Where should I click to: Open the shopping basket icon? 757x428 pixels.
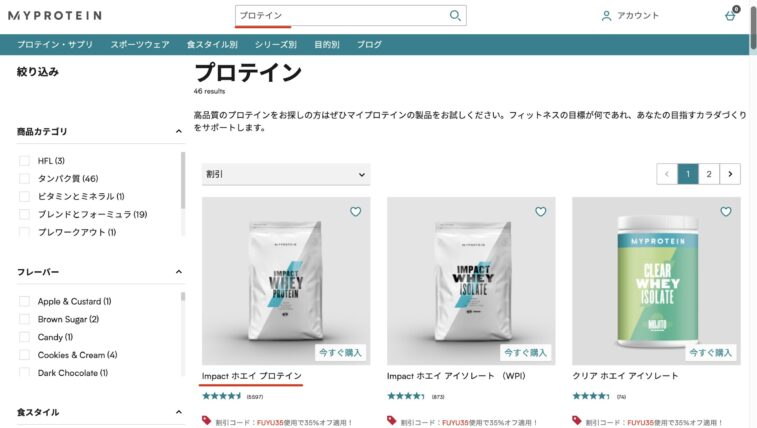(x=730, y=15)
